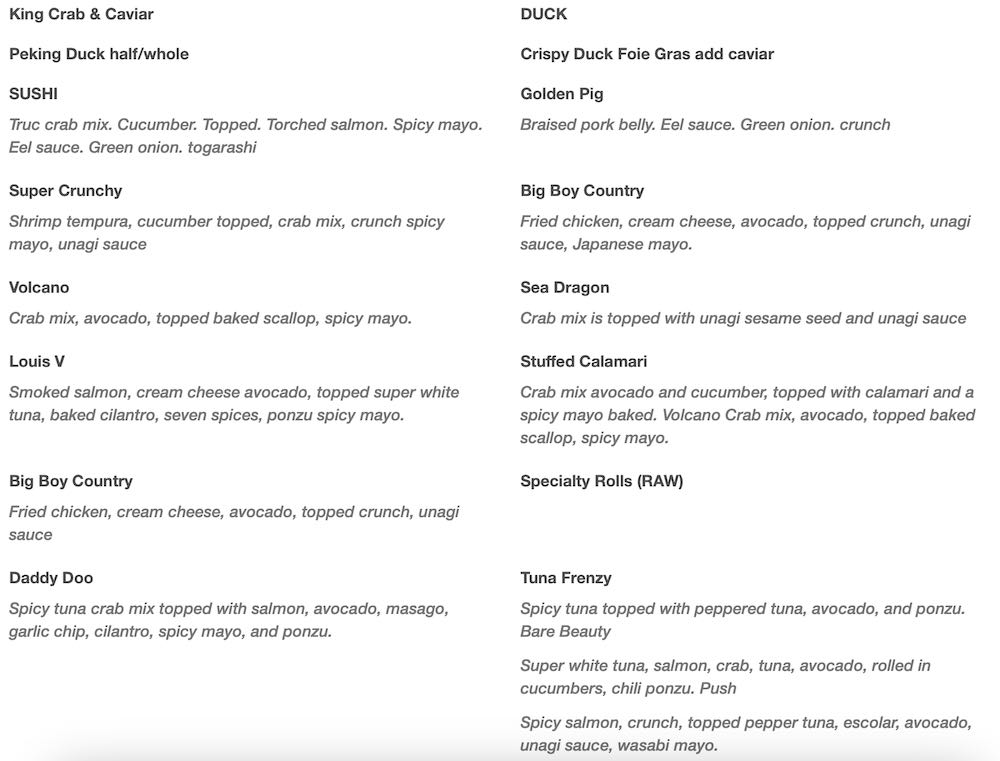Click the Sea Dragon unagi sesame seed description
Screen dimensions: 1000x761
743,319
